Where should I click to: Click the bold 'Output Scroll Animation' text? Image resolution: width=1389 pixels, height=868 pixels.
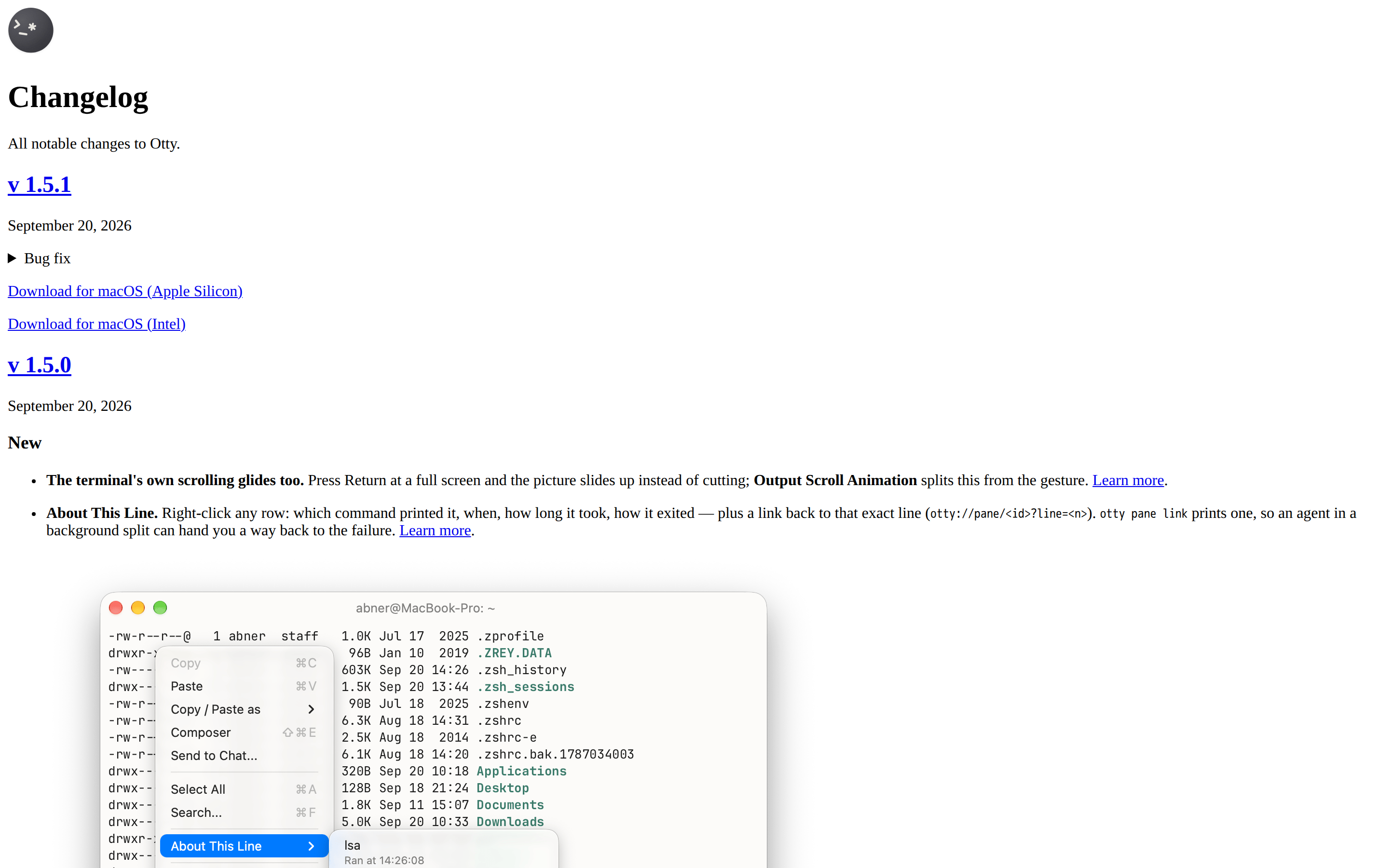point(835,480)
